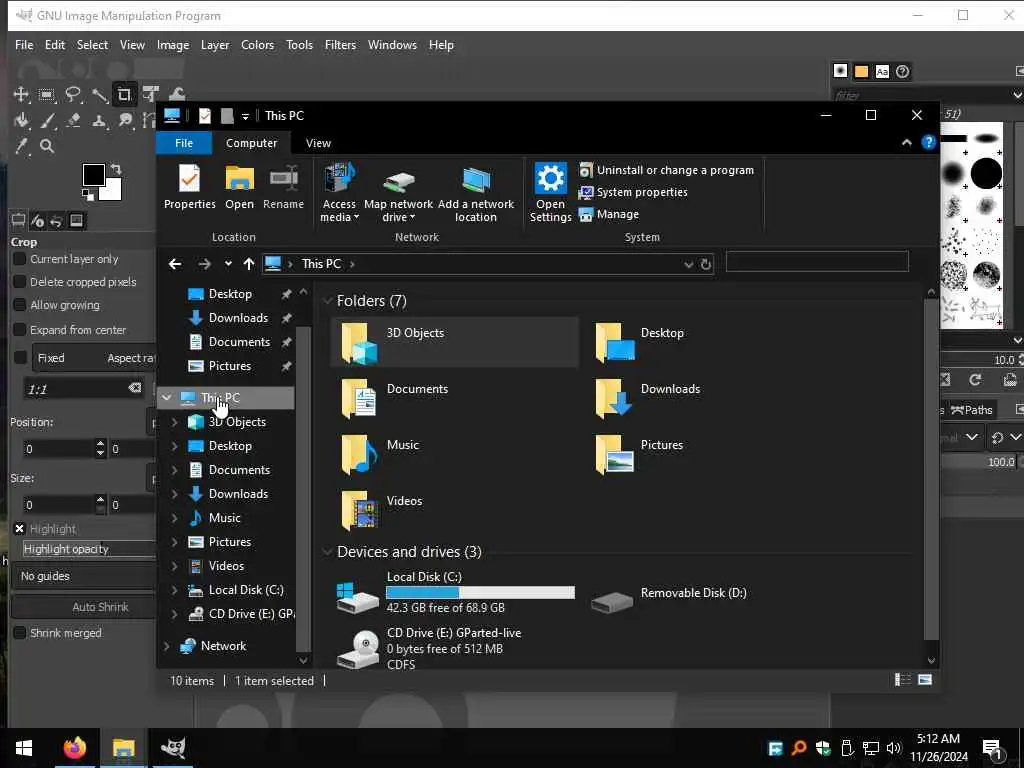Open the Device Status tab in GIMP
Screen dimensions: 1024x768
click(37, 221)
